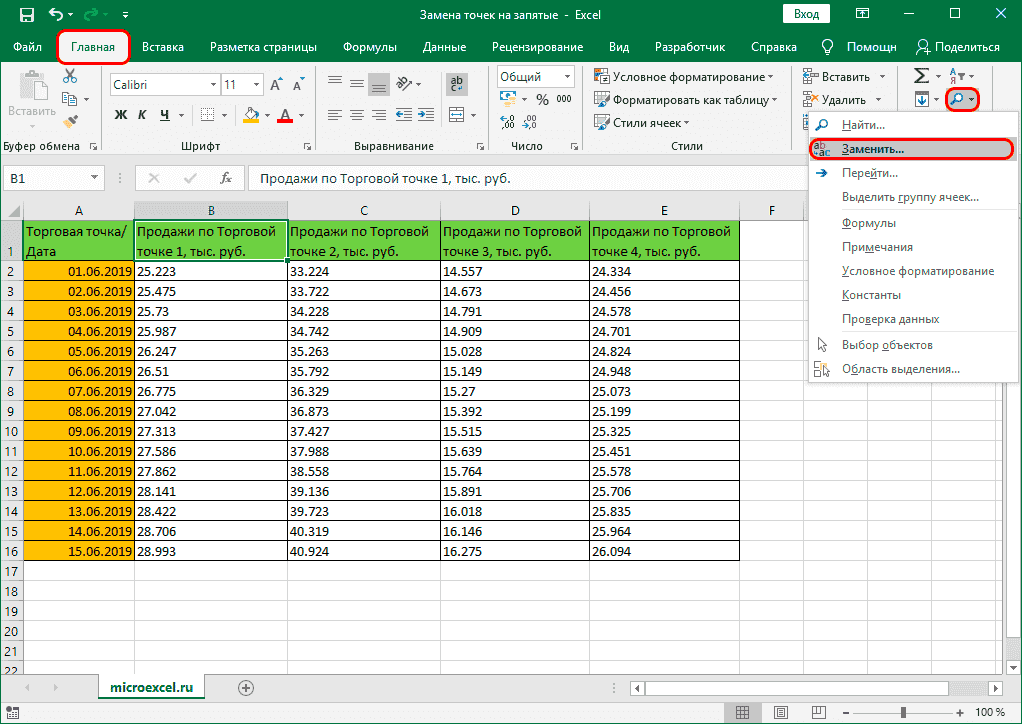The height and width of the screenshot is (724, 1022).
Task: Click cell C2 containing 33.224
Action: 363,271
